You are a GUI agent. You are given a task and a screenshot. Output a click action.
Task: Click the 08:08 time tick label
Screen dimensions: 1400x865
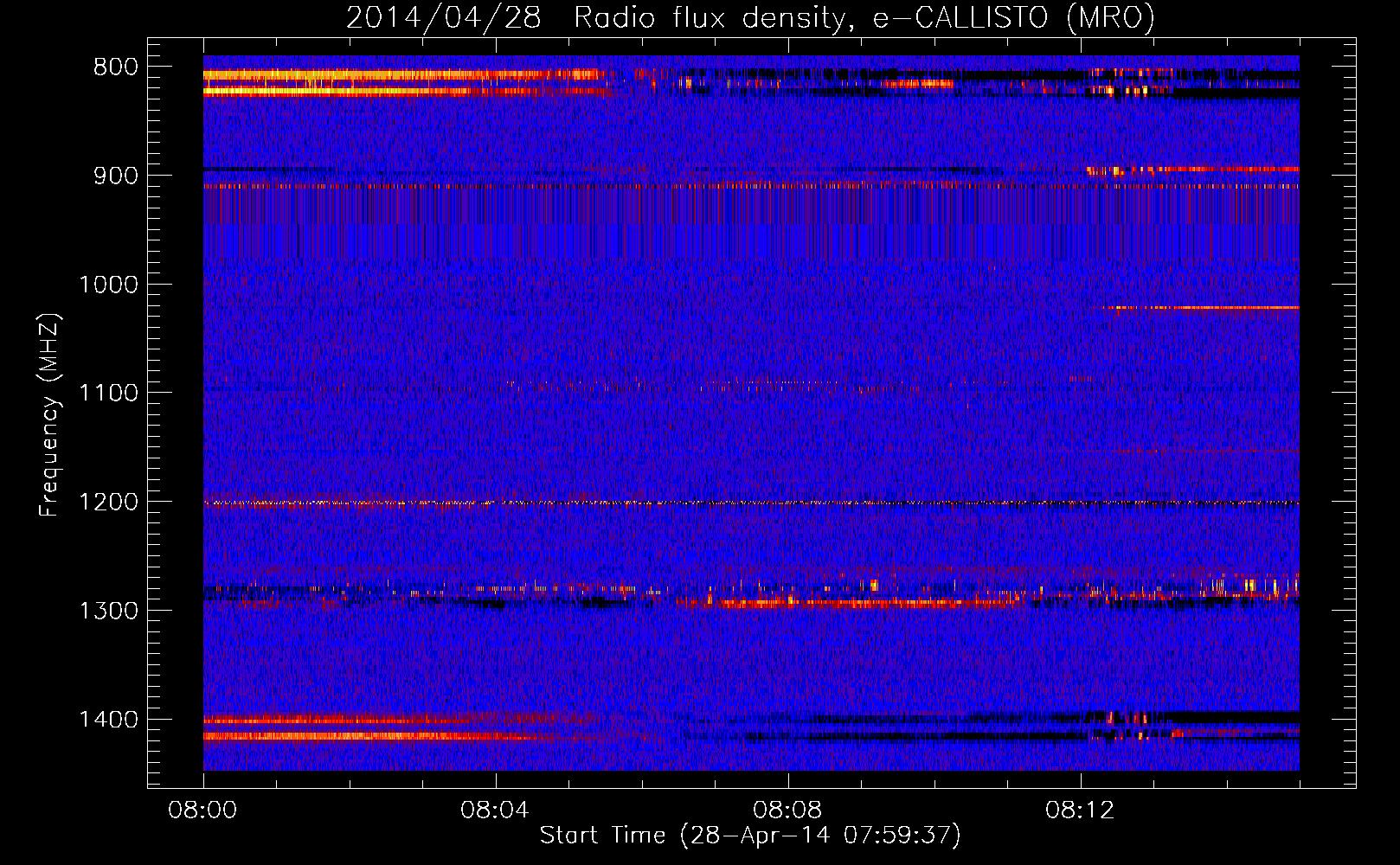pyautogui.click(x=787, y=811)
